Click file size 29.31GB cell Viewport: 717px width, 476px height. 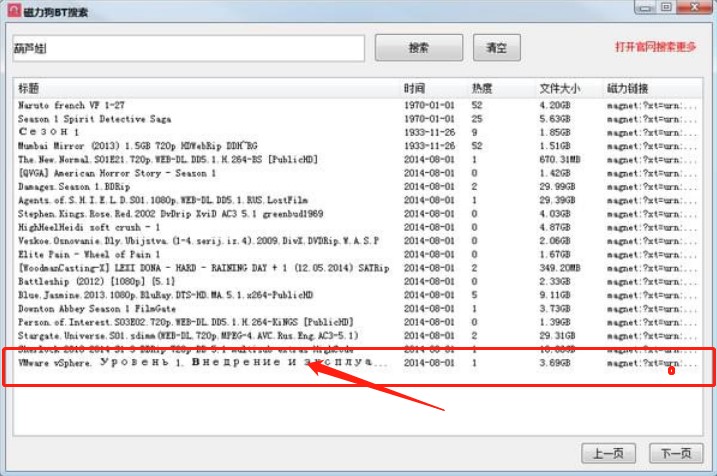coord(557,336)
